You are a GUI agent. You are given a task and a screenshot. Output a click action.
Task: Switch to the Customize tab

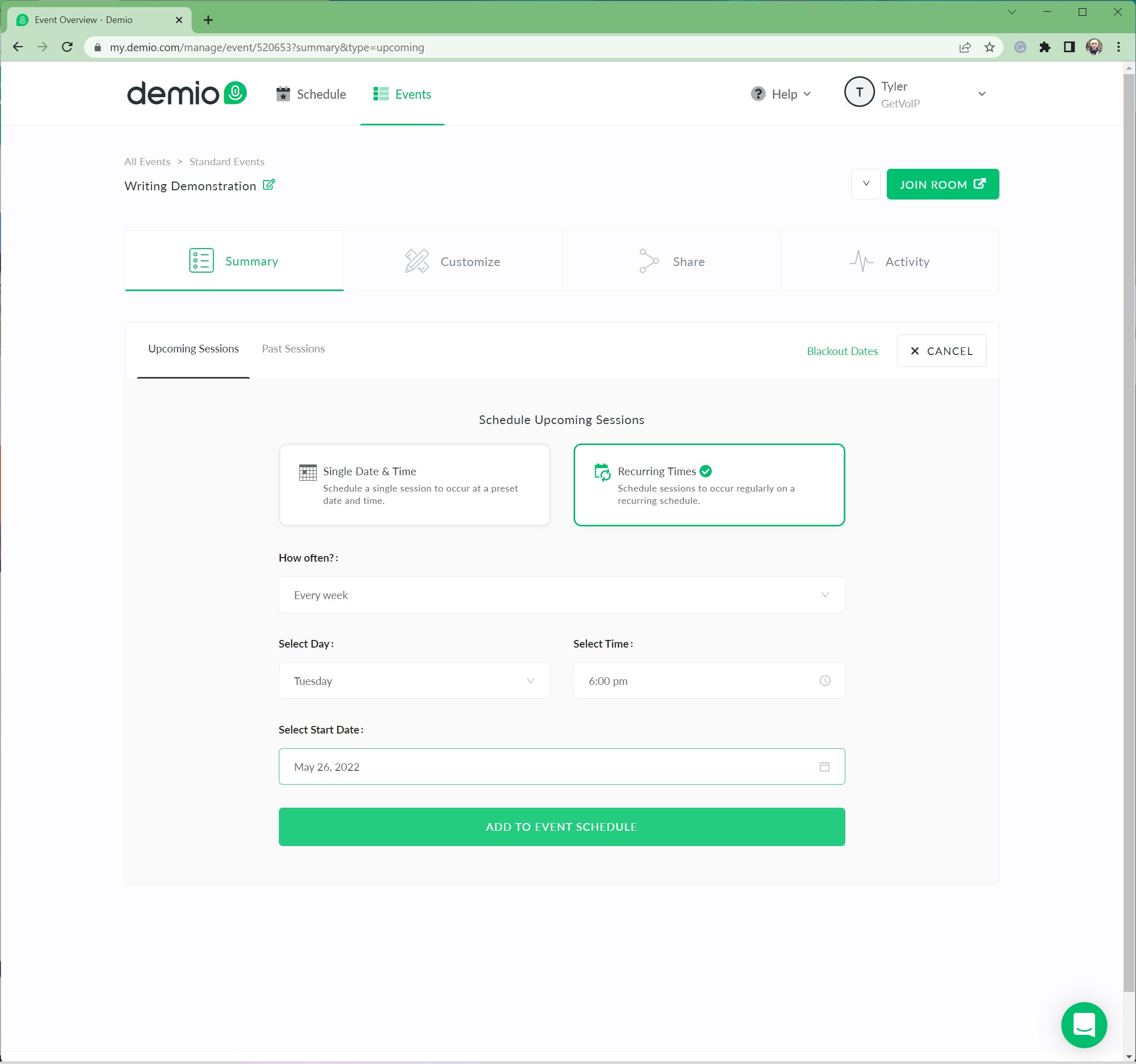(x=451, y=261)
